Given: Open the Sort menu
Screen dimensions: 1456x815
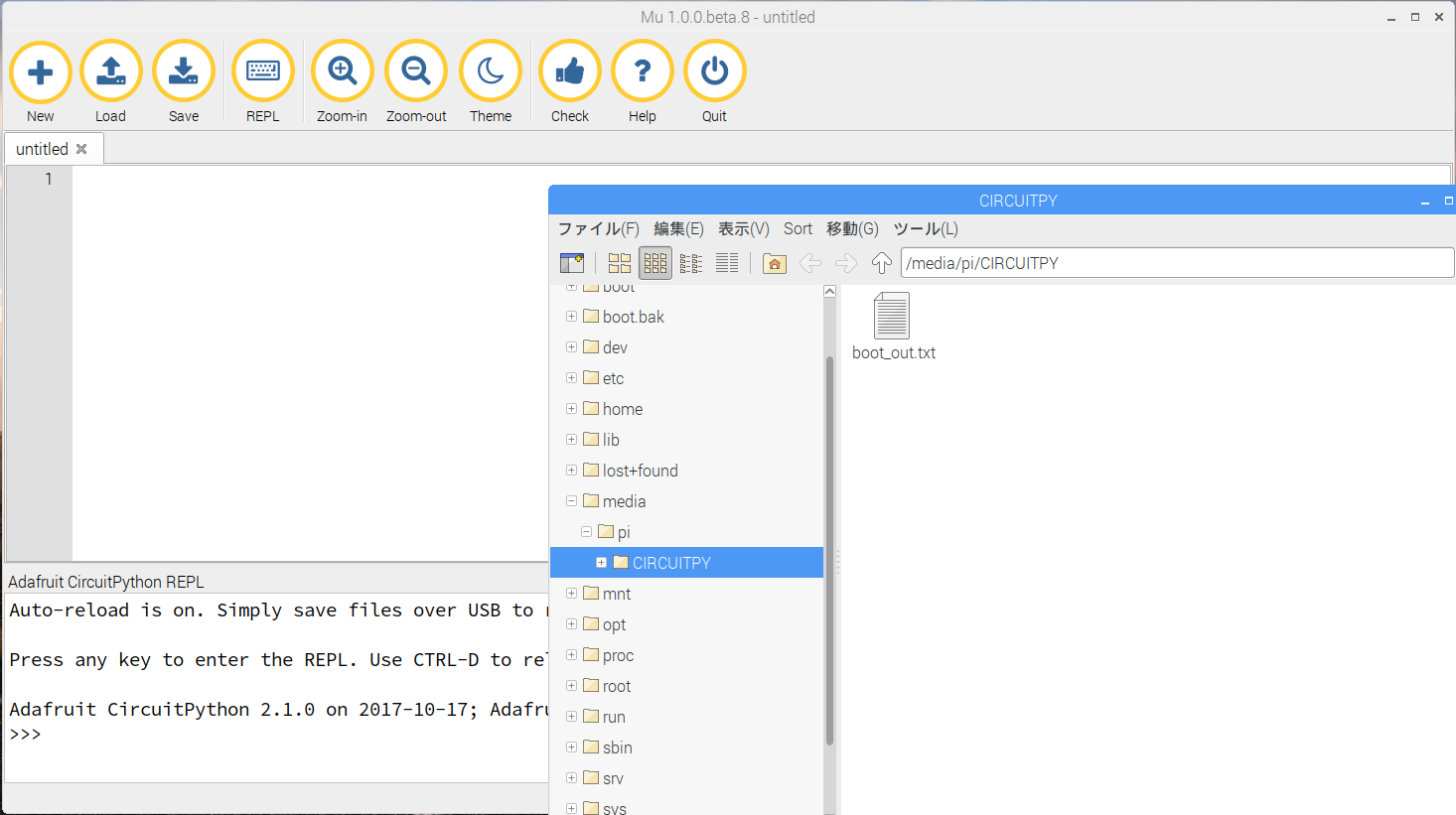Looking at the screenshot, I should (x=798, y=228).
